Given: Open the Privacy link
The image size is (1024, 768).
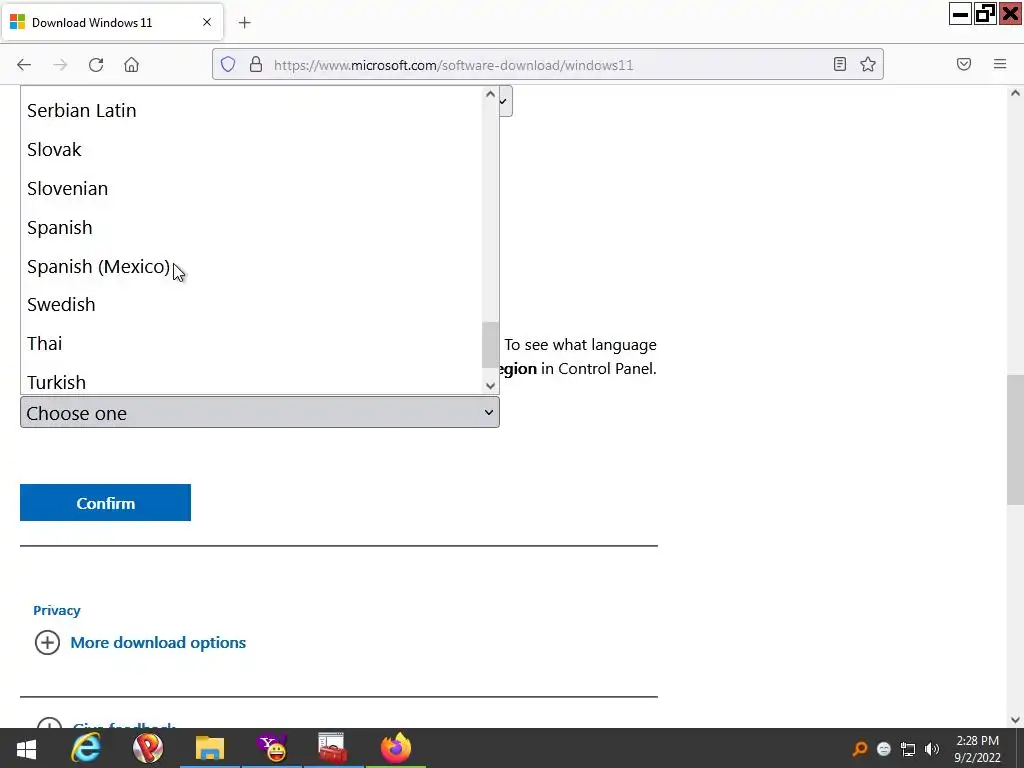Looking at the screenshot, I should click(x=57, y=610).
